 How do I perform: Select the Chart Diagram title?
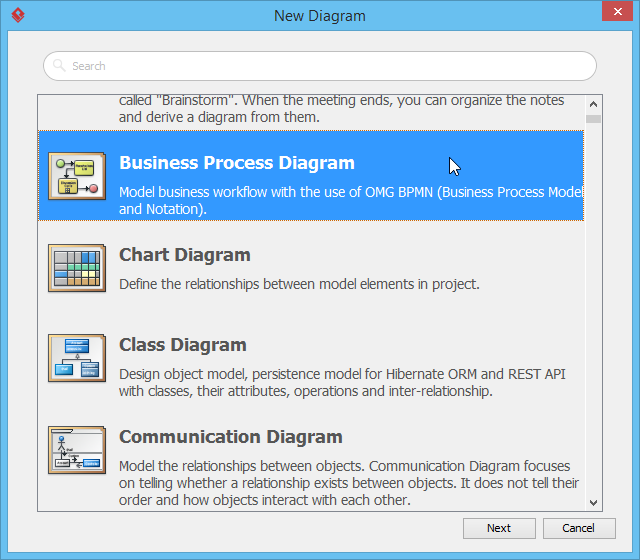184,255
